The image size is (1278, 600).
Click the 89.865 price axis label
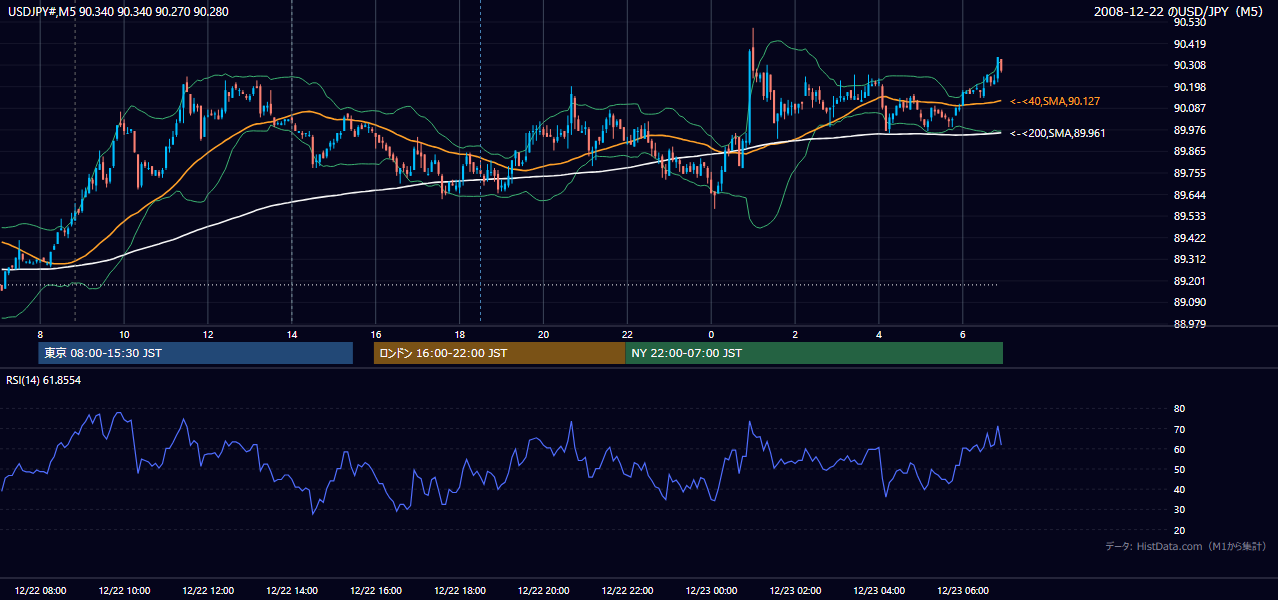(1190, 151)
